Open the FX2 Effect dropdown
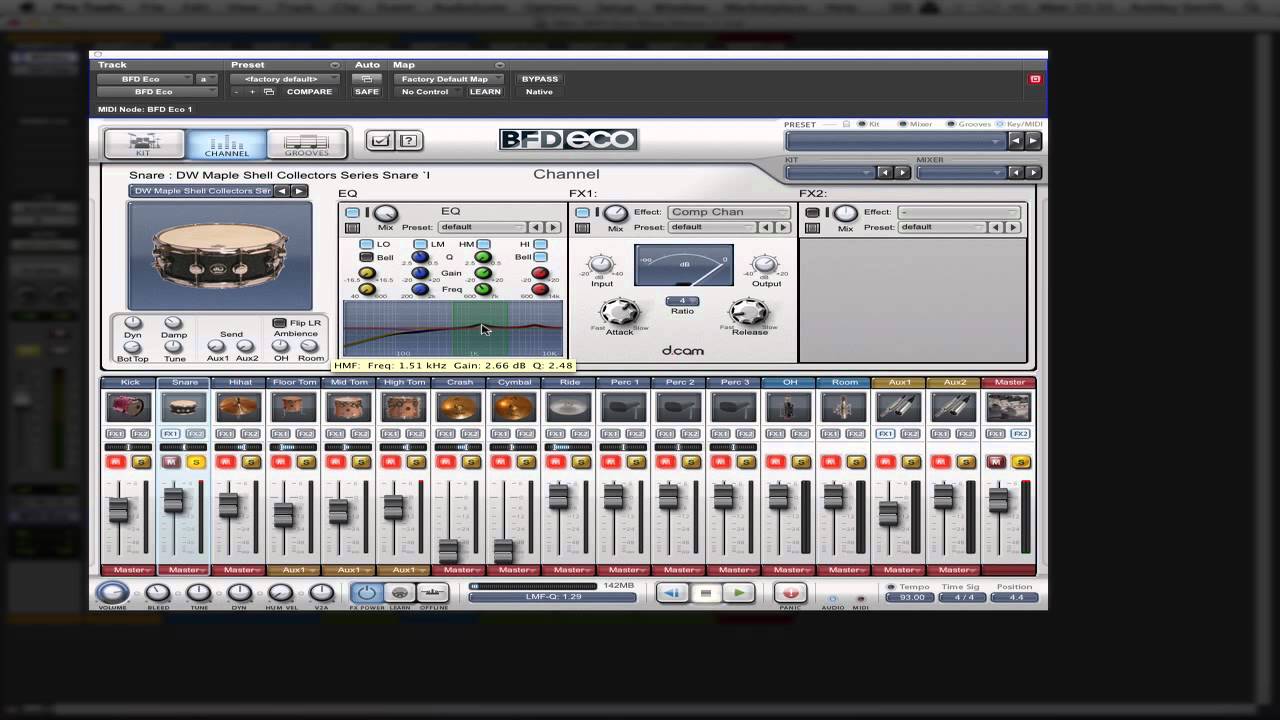The image size is (1280, 720). 958,212
